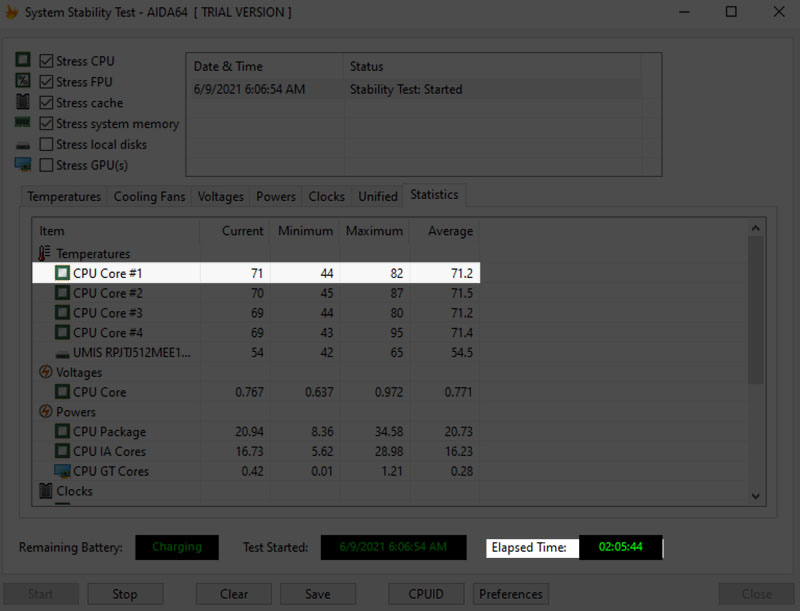This screenshot has width=800, height=611.
Task: Minimize the System Stability Test window
Action: [684, 12]
